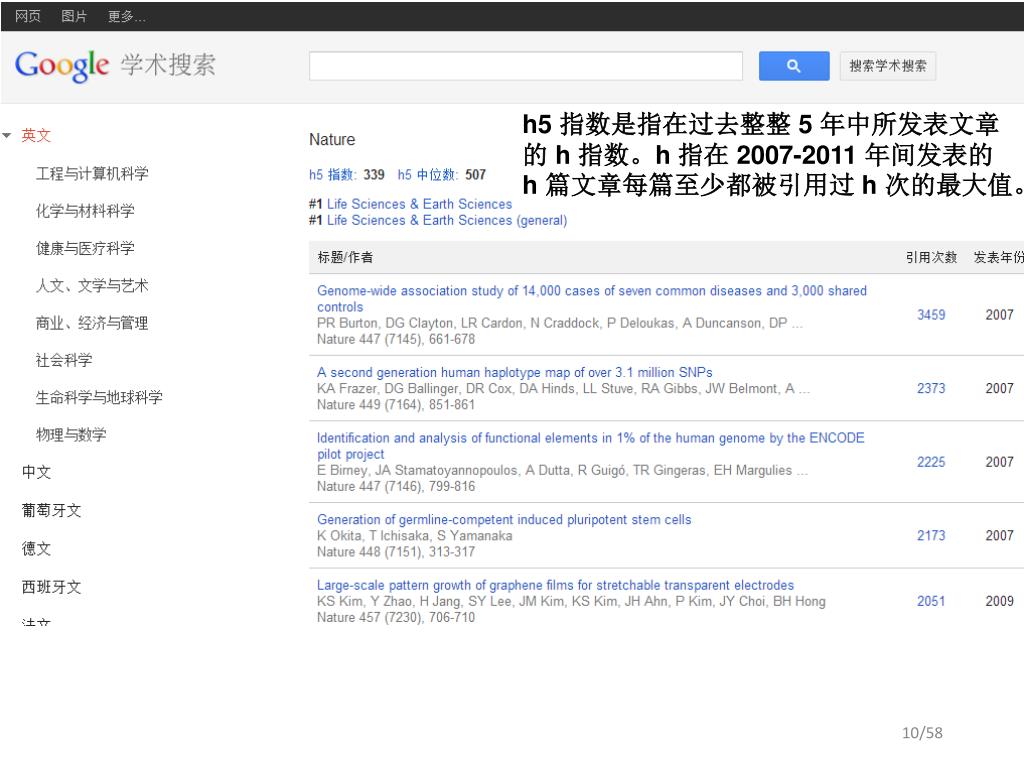
Task: Select 工程与计算机科学 category
Action: tap(92, 174)
